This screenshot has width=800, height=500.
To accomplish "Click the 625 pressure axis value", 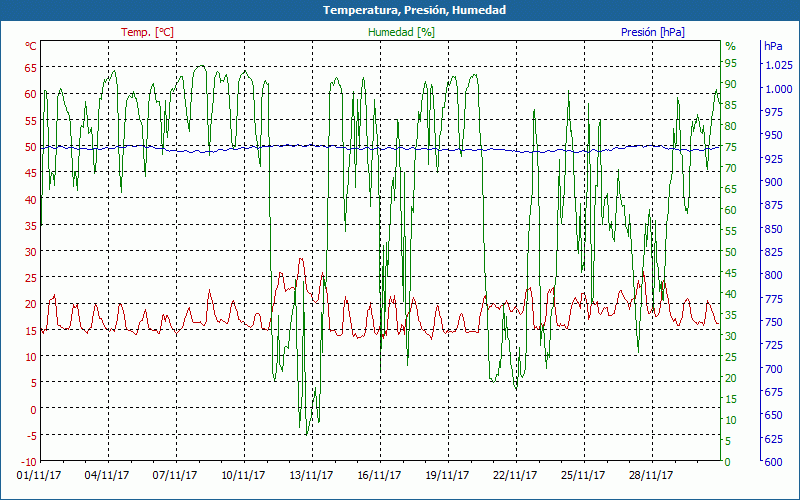I will [x=774, y=439].
